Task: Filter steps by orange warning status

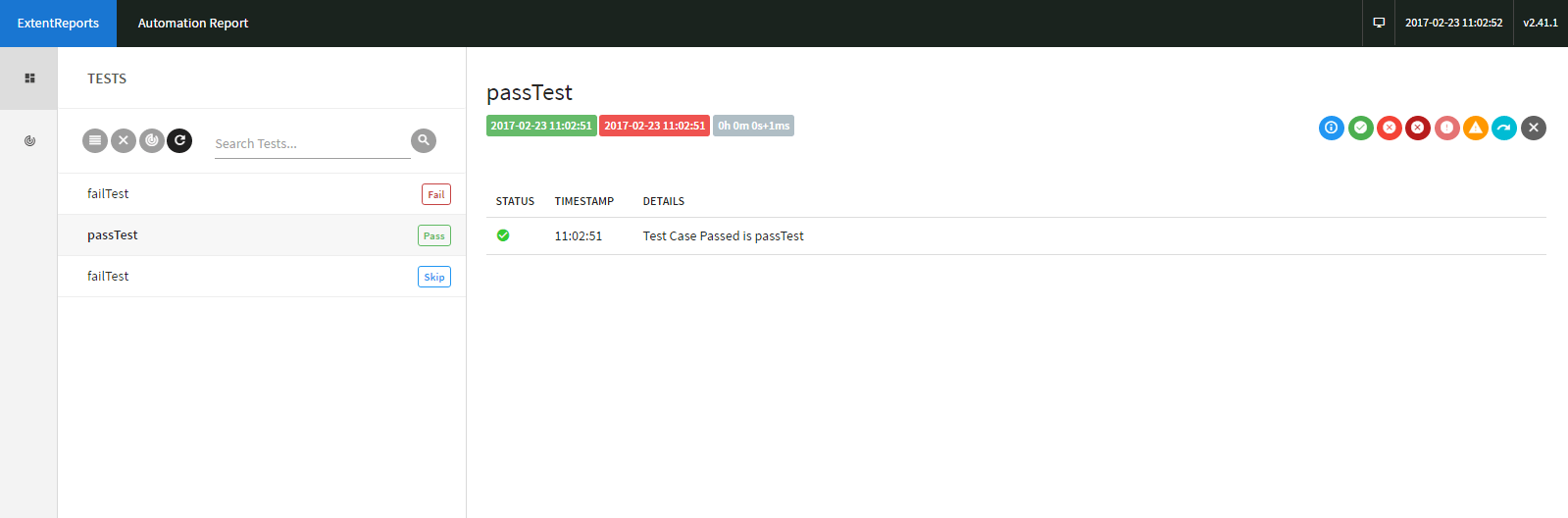Action: [x=1476, y=128]
